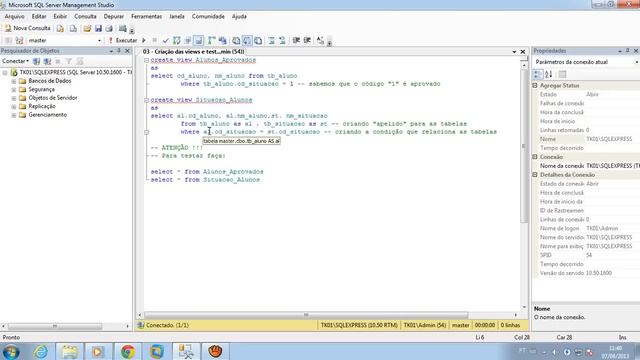640x360 pixels.
Task: Click the Save diskette icon
Action: (98, 28)
